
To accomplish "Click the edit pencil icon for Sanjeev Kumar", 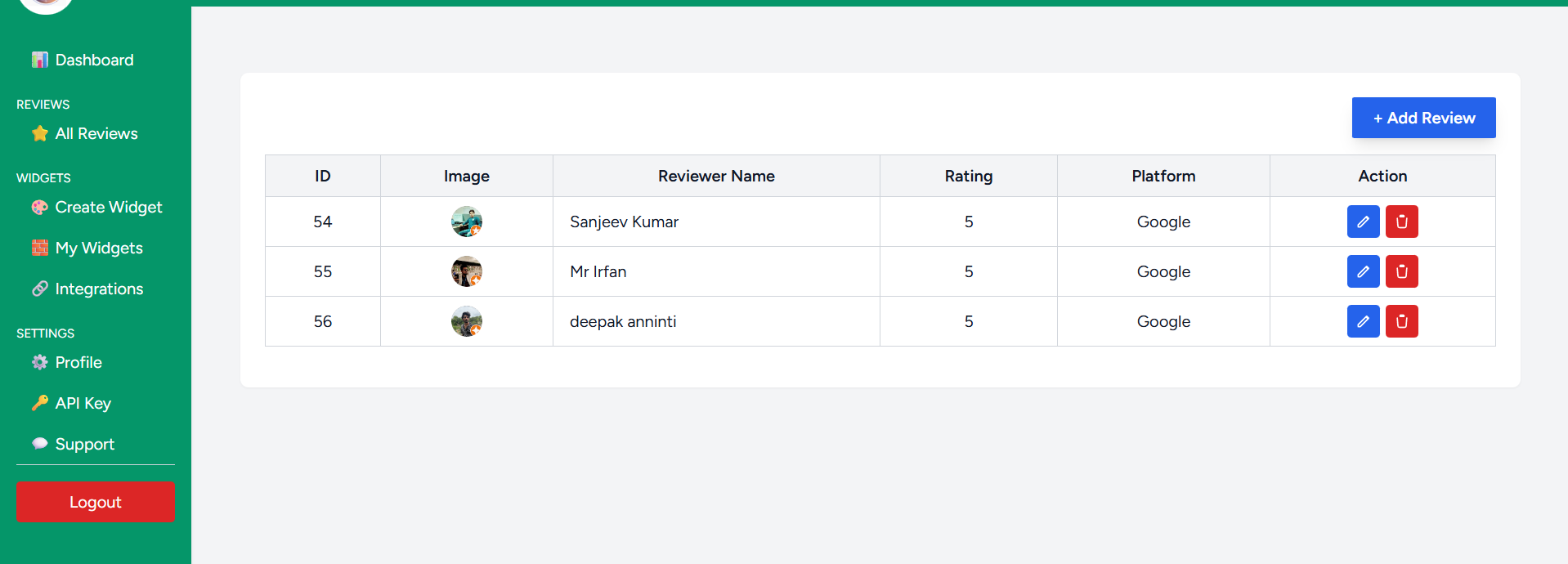I will click(1363, 222).
